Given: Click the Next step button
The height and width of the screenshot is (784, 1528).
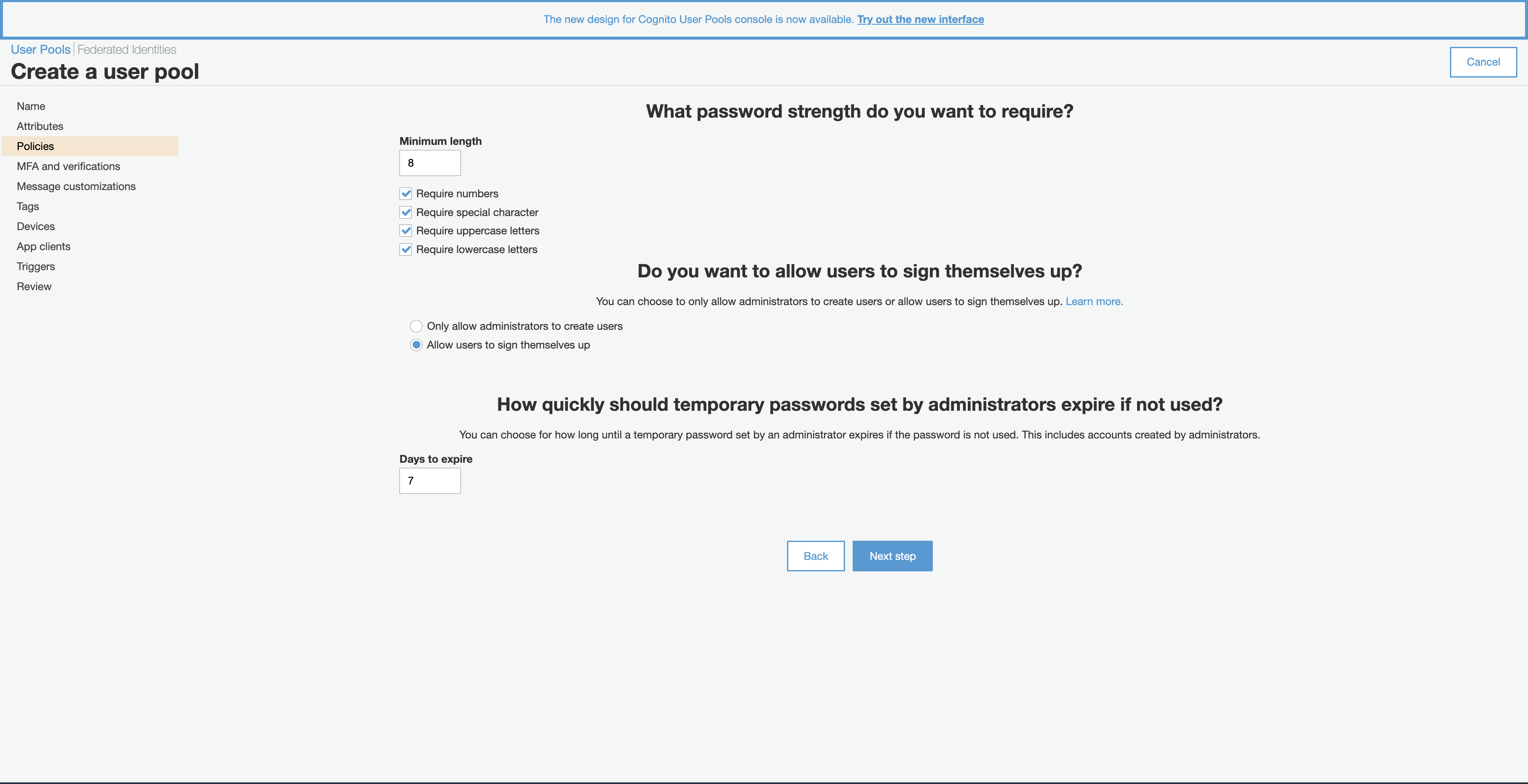Looking at the screenshot, I should click(892, 555).
